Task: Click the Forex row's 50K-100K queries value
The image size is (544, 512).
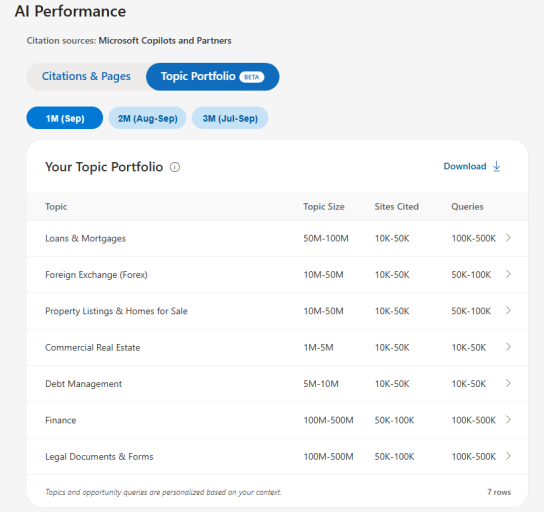Action: pyautogui.click(x=471, y=275)
